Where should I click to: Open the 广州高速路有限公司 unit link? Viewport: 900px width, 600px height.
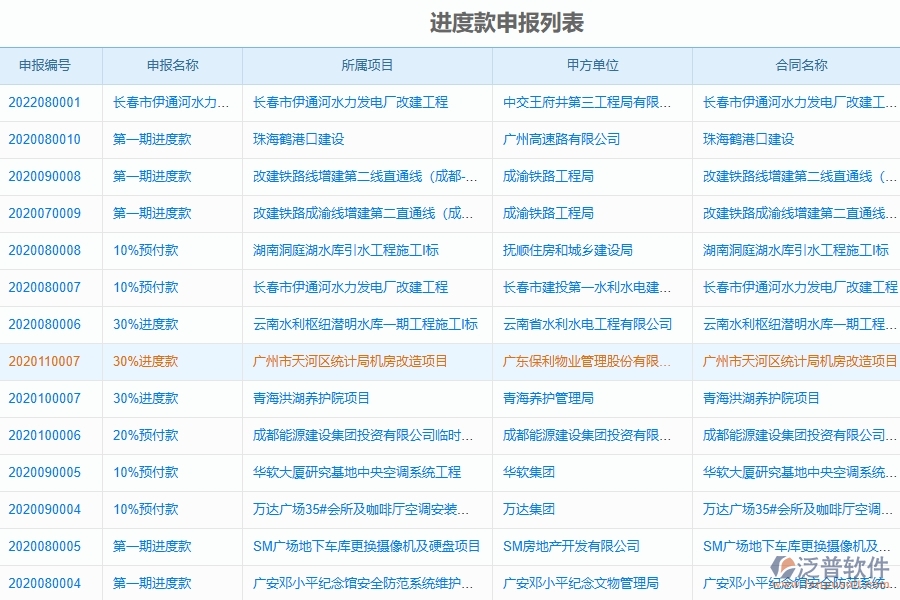[561, 139]
